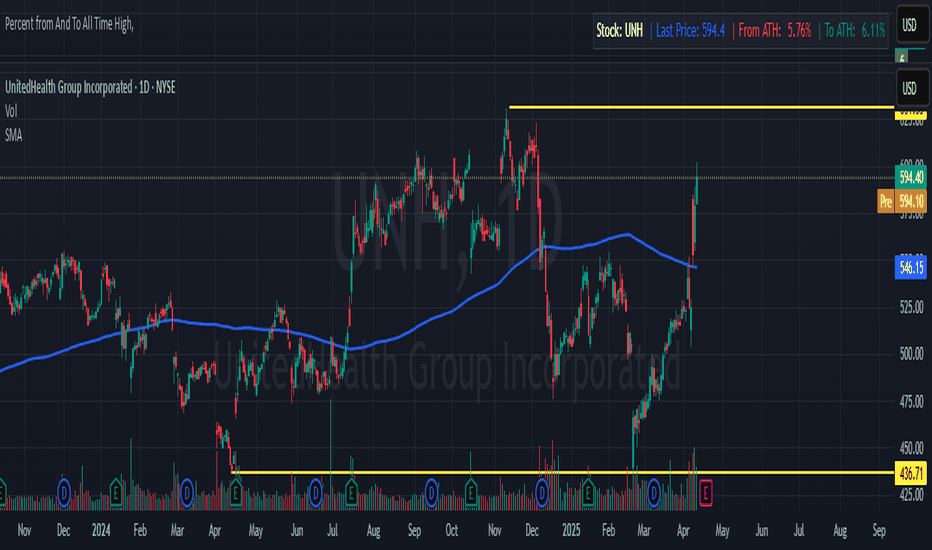Click 'Last Price: 594.4' in the info table
The height and width of the screenshot is (550, 932).
point(690,31)
